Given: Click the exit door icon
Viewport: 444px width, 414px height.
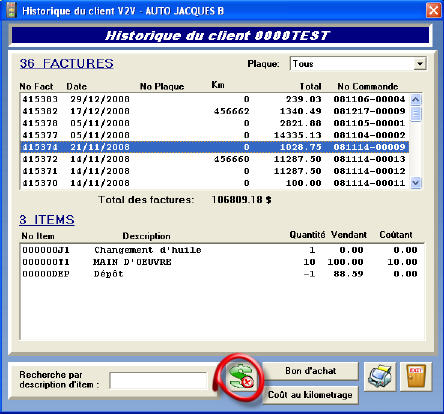Looking at the screenshot, I should (416, 377).
